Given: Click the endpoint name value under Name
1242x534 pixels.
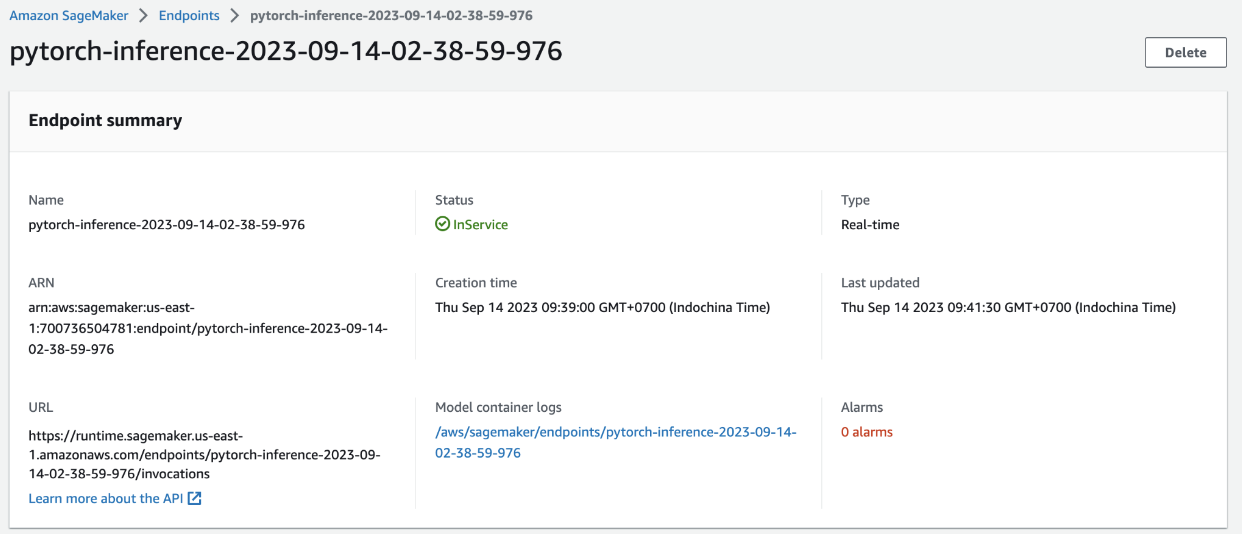Looking at the screenshot, I should click(x=167, y=225).
